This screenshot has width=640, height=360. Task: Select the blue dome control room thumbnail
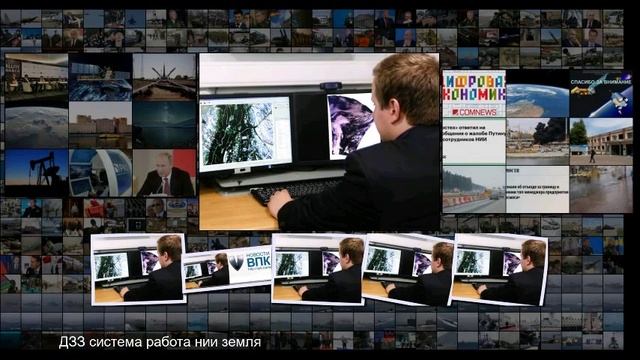(100, 173)
